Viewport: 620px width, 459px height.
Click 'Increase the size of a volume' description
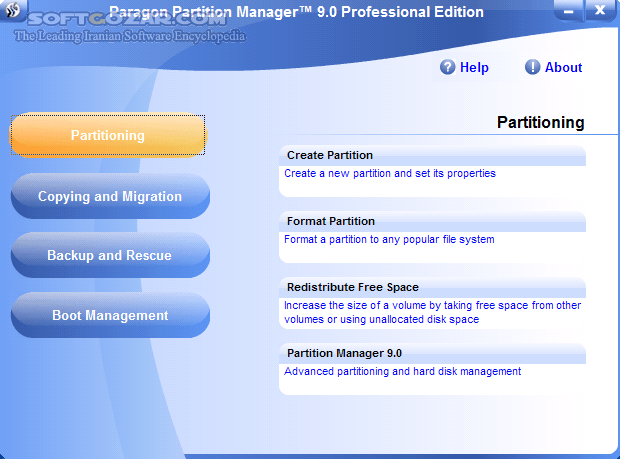click(x=433, y=312)
